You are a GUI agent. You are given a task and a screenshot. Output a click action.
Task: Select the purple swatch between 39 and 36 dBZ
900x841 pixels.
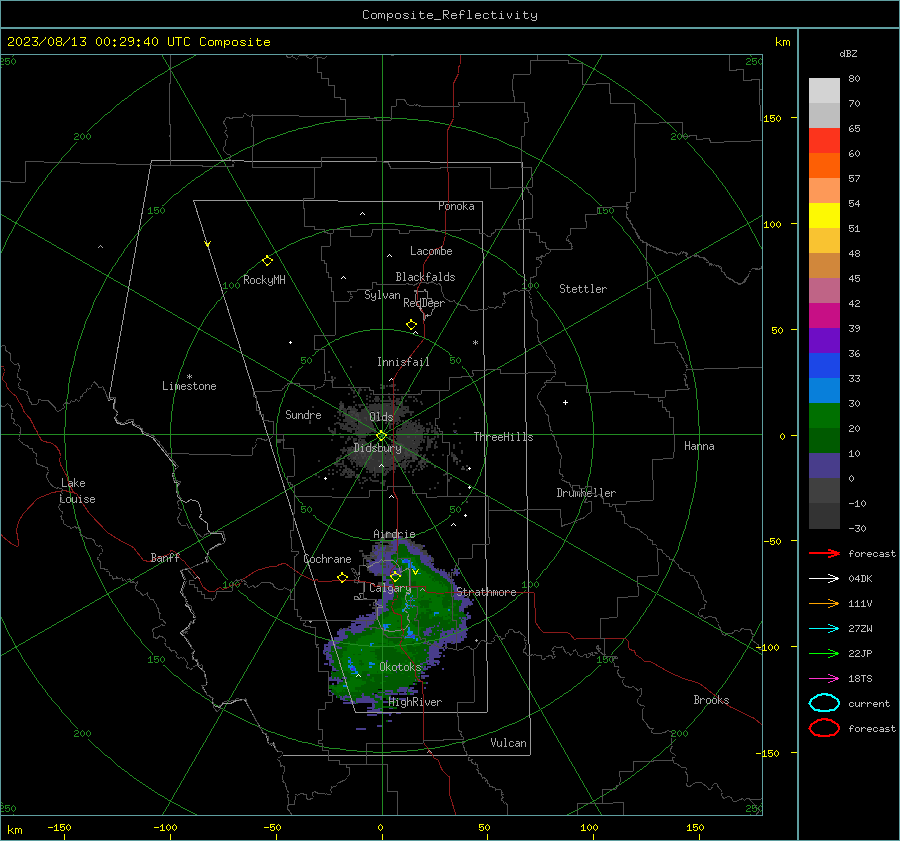pyautogui.click(x=824, y=340)
